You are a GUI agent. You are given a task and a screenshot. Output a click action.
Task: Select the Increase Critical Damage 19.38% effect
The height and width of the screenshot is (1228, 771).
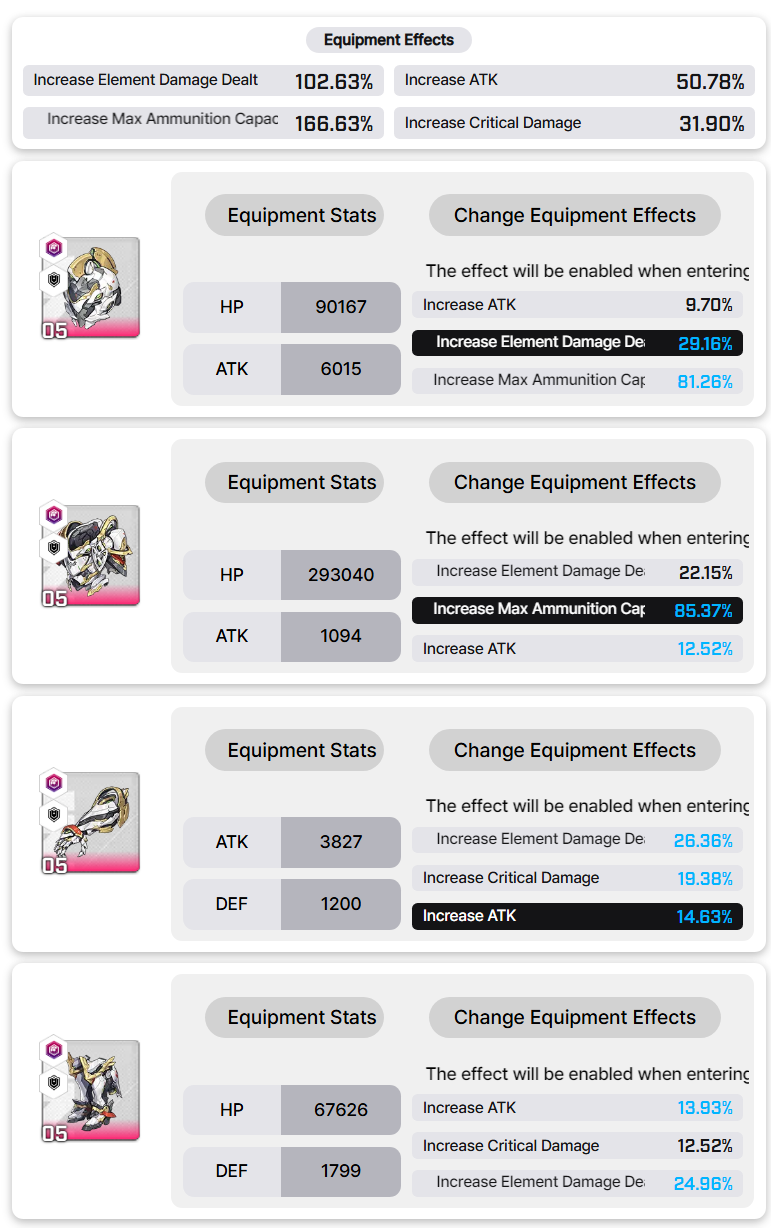click(x=577, y=878)
